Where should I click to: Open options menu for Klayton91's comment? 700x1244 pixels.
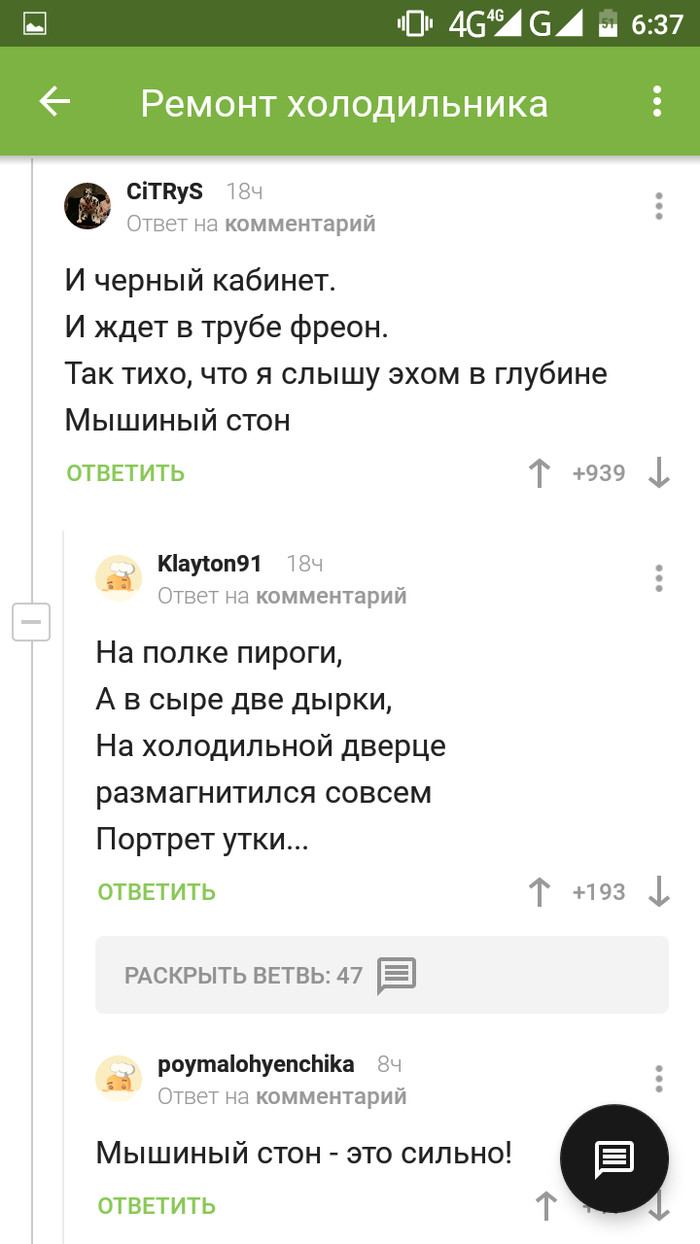659,578
